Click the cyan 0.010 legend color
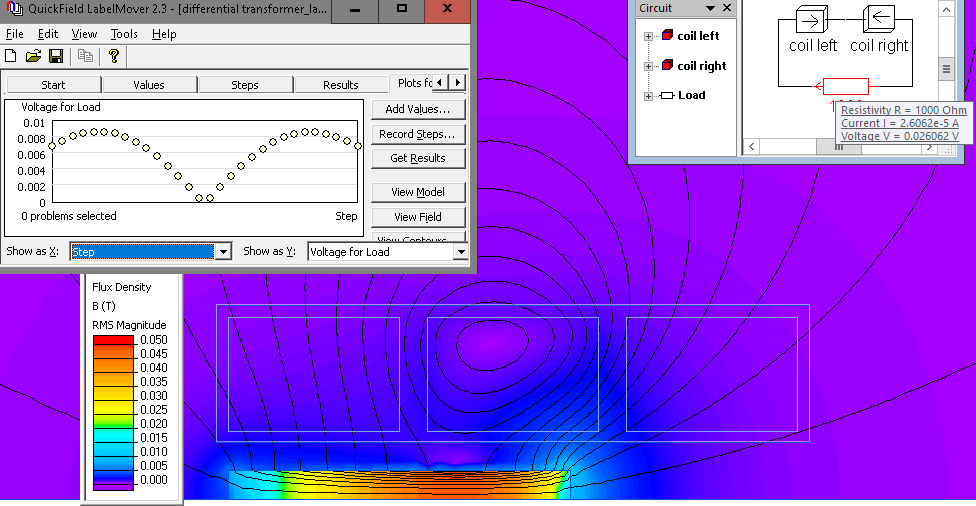Screen dimensions: 976x506 113,451
